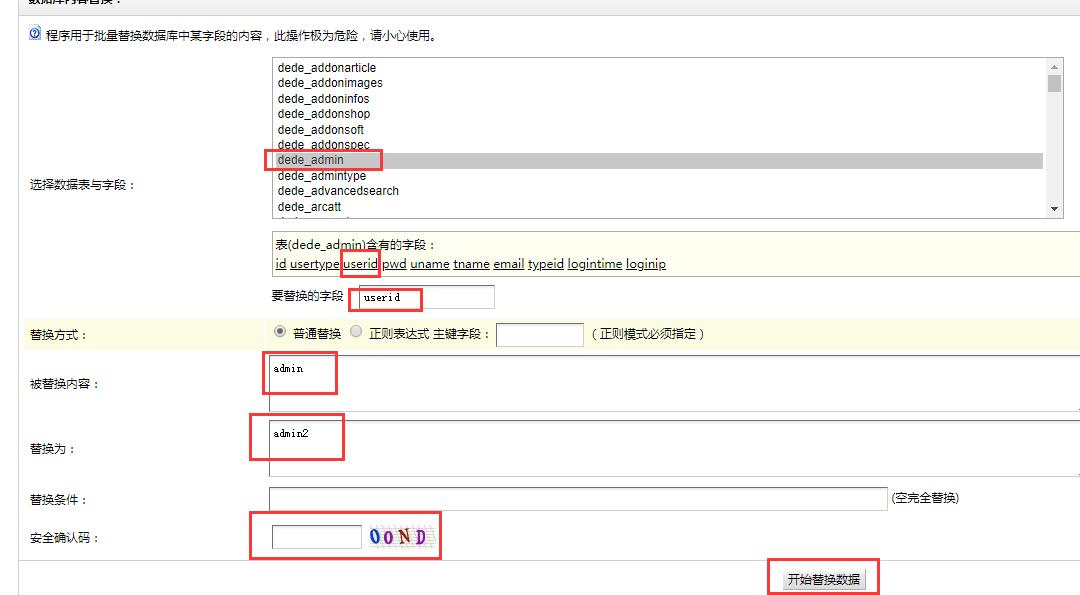Click the 主键字段 text field

coord(539,334)
